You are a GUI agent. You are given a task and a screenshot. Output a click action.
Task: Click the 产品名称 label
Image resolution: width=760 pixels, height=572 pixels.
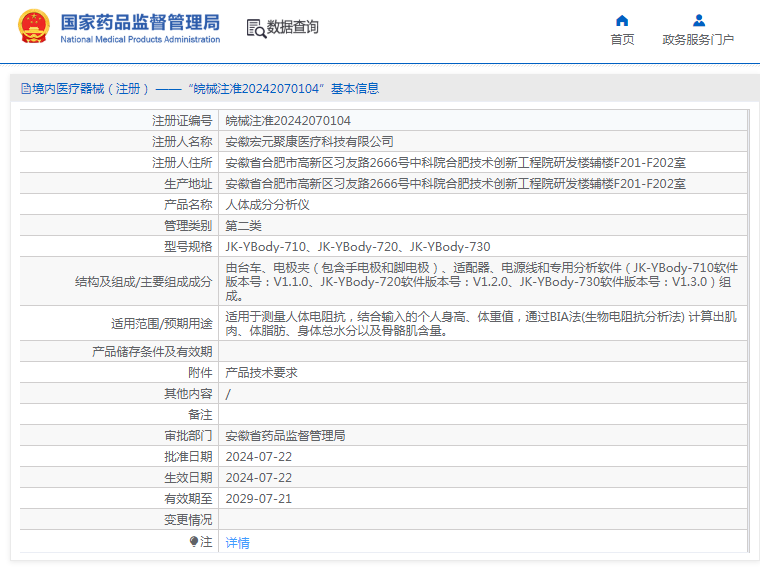[x=188, y=205]
